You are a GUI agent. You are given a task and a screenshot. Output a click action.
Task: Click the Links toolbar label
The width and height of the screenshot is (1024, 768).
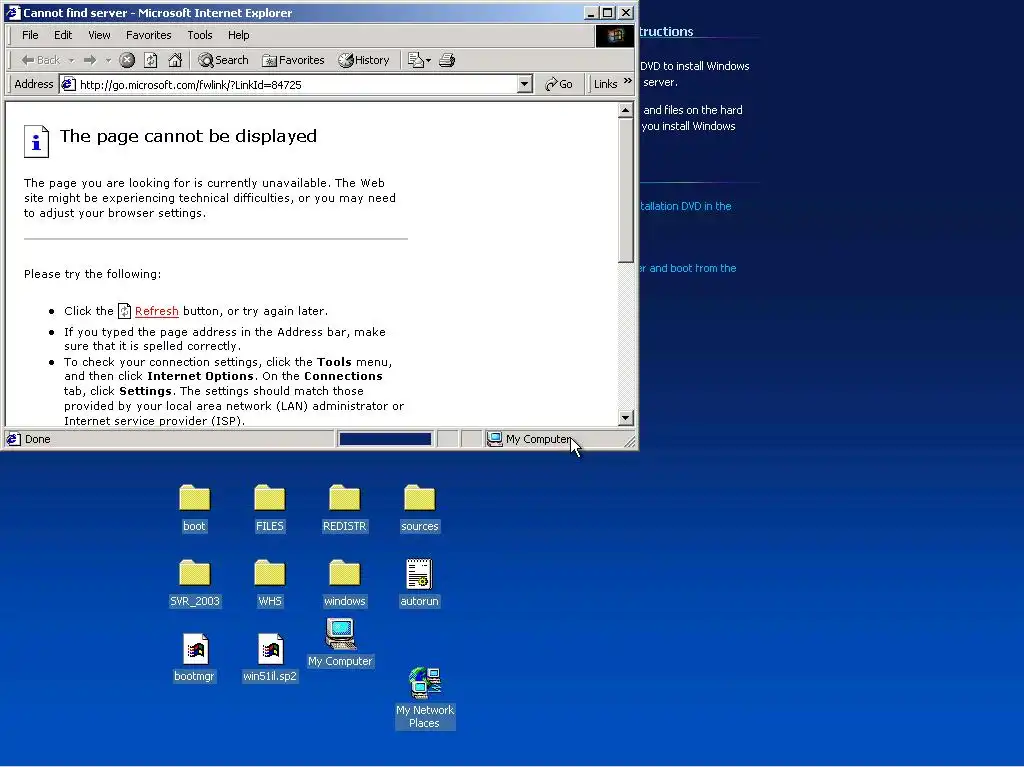605,84
